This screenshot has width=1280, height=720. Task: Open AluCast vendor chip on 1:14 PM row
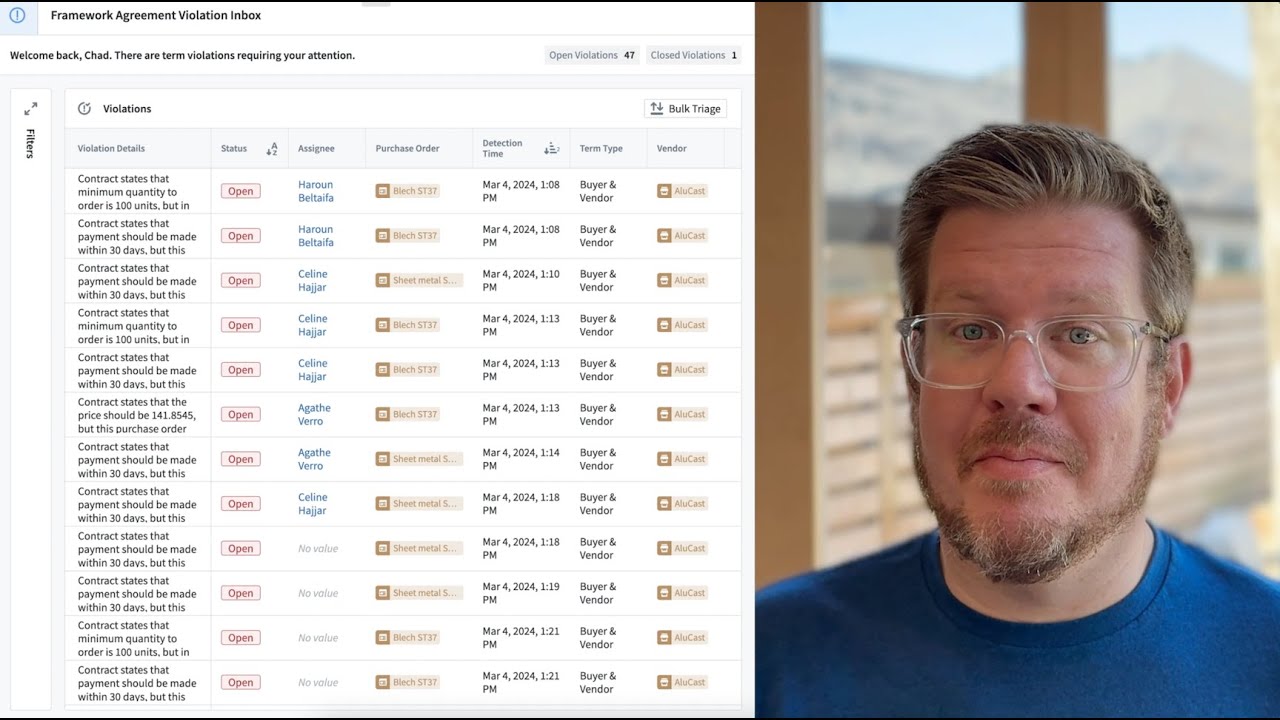[x=682, y=459]
